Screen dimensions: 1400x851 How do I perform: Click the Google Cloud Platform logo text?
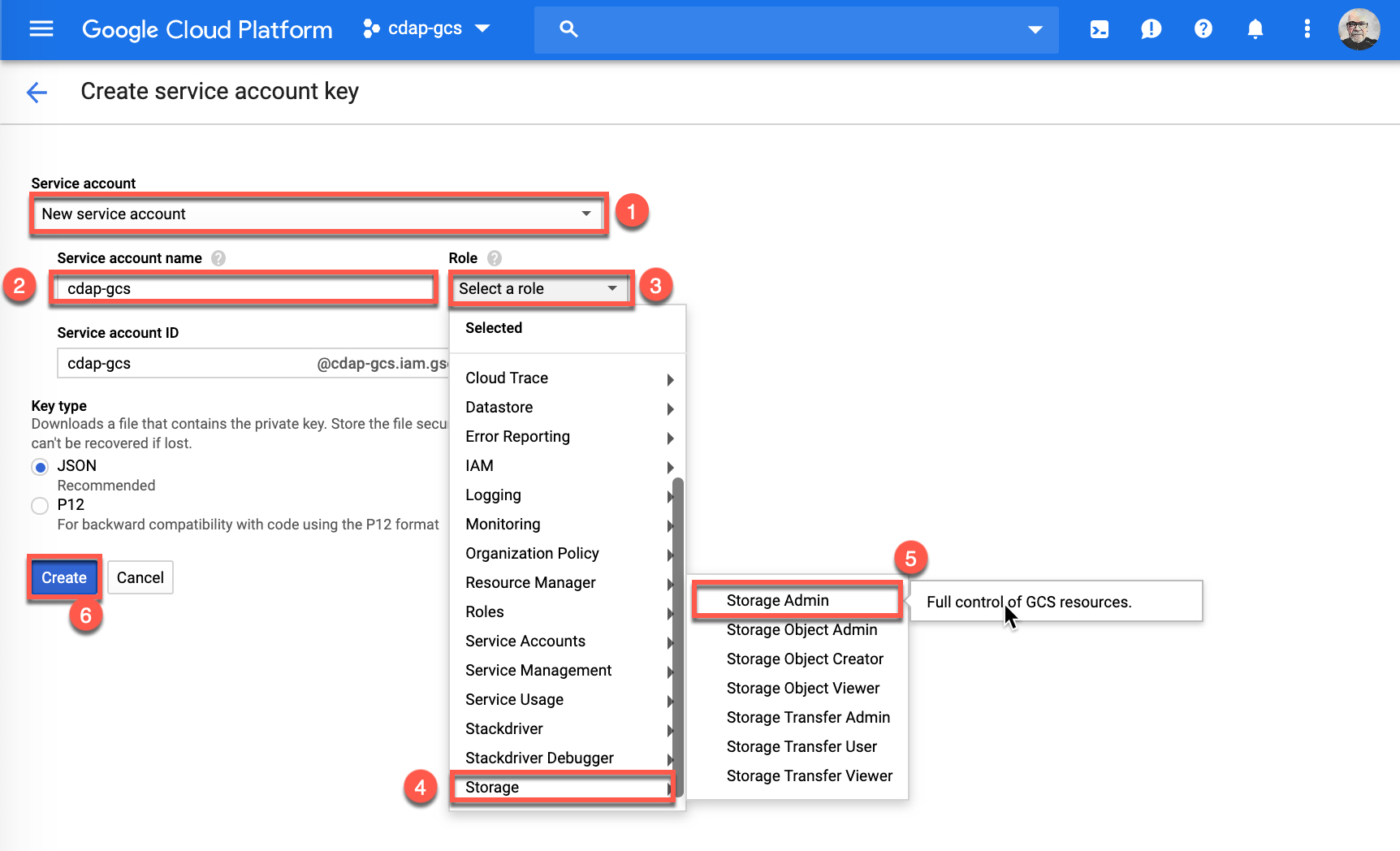click(x=207, y=30)
